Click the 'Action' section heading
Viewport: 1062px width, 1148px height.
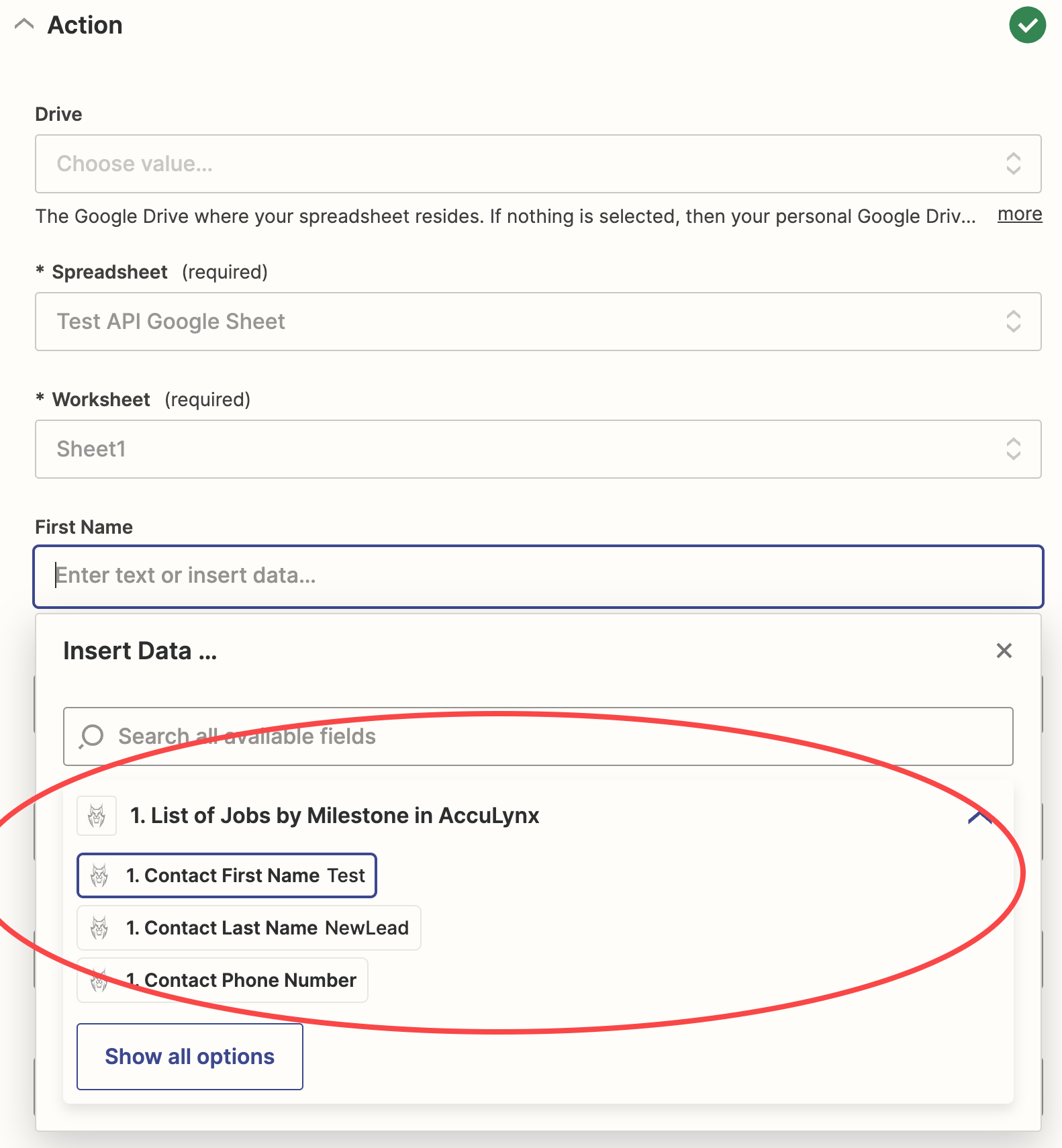(85, 25)
